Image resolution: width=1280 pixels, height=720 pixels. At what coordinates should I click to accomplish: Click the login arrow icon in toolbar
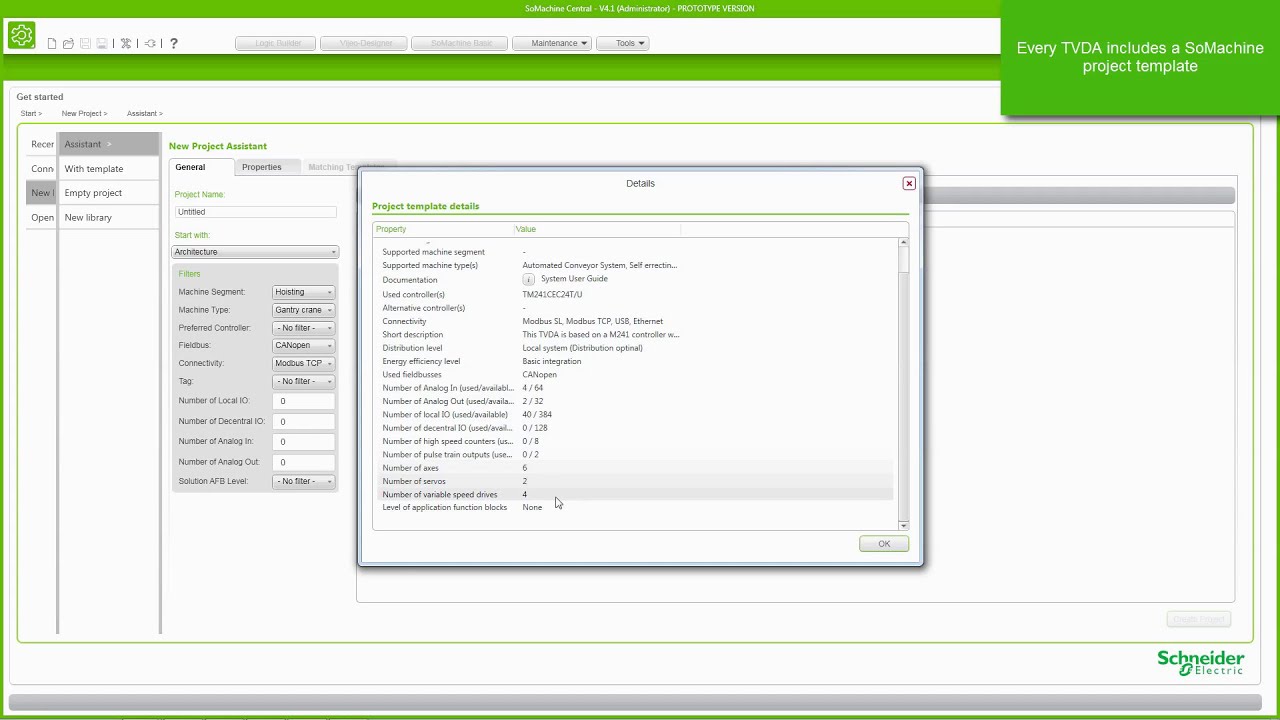[150, 44]
